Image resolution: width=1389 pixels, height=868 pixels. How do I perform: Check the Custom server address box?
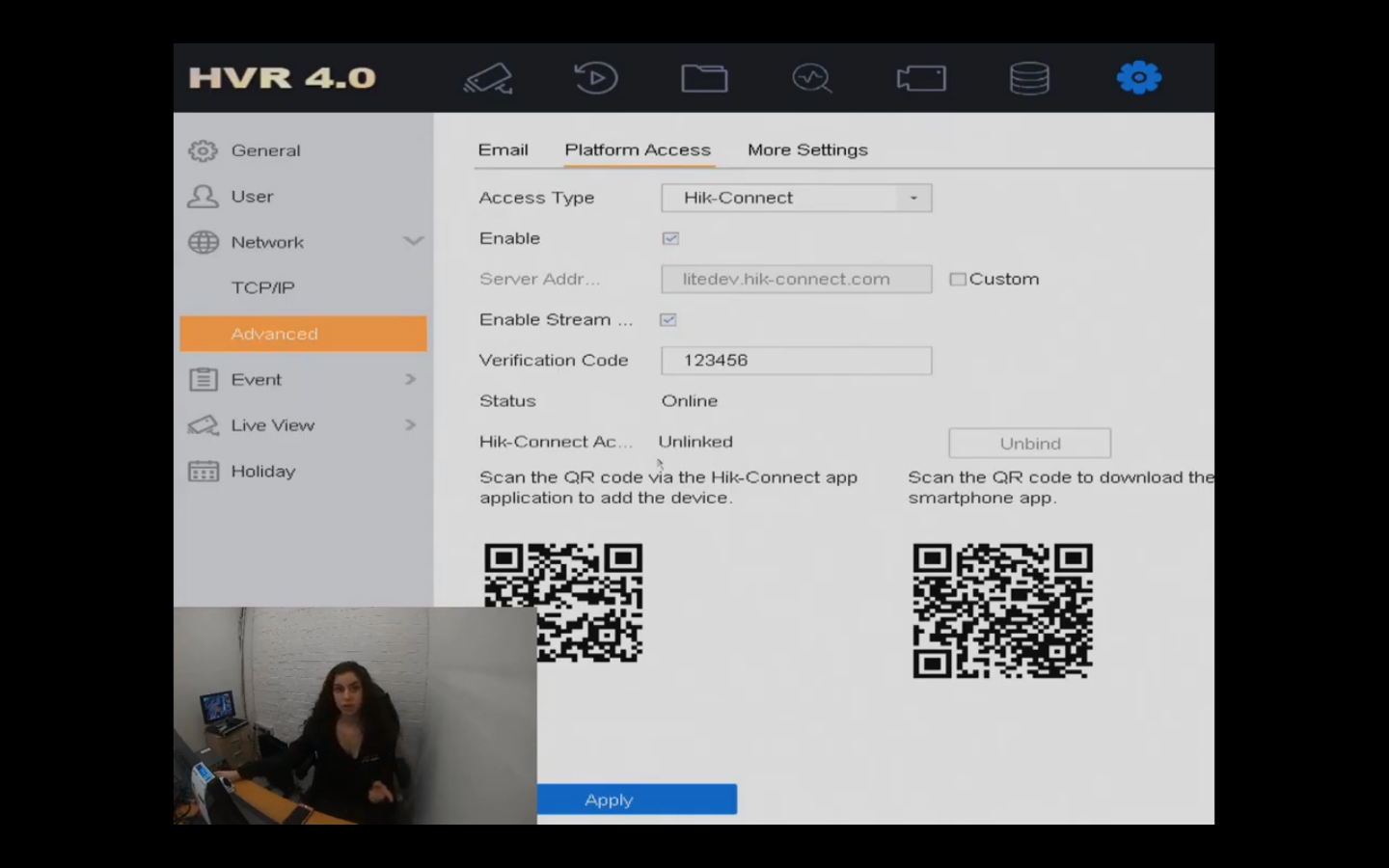point(958,280)
